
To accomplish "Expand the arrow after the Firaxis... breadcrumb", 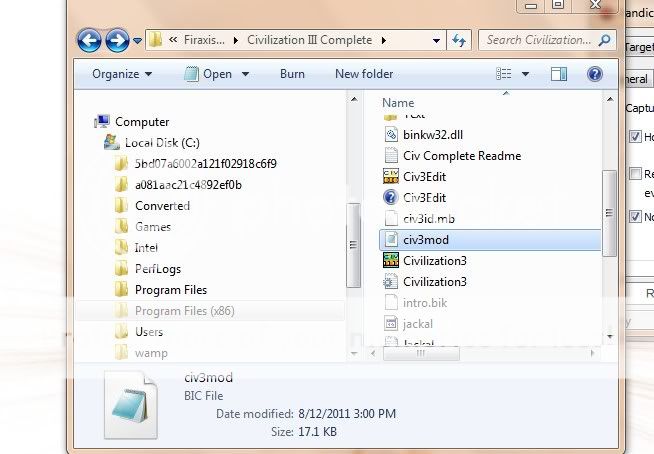I will pyautogui.click(x=236, y=40).
